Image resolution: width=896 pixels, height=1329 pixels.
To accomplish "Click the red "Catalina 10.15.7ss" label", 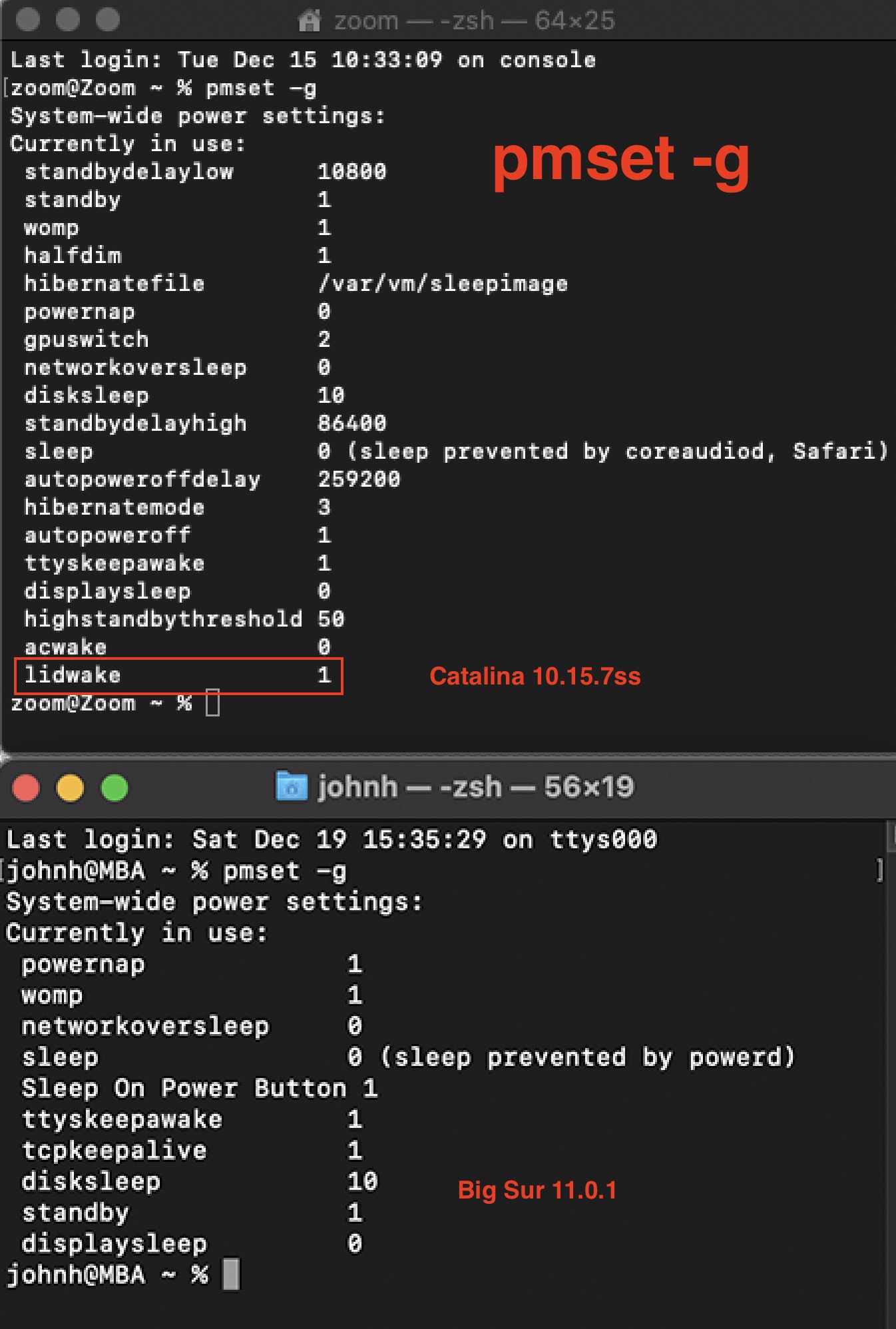I will click(x=535, y=676).
